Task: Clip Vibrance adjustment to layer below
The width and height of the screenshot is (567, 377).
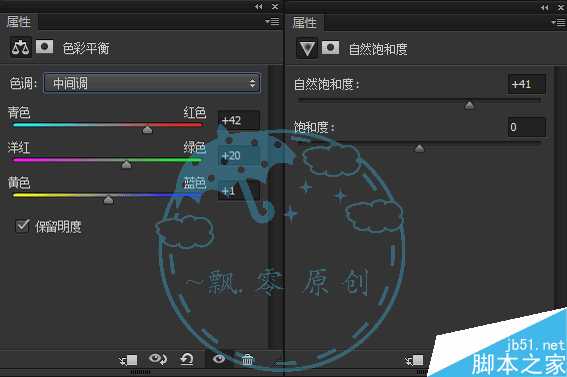Action: (x=414, y=360)
